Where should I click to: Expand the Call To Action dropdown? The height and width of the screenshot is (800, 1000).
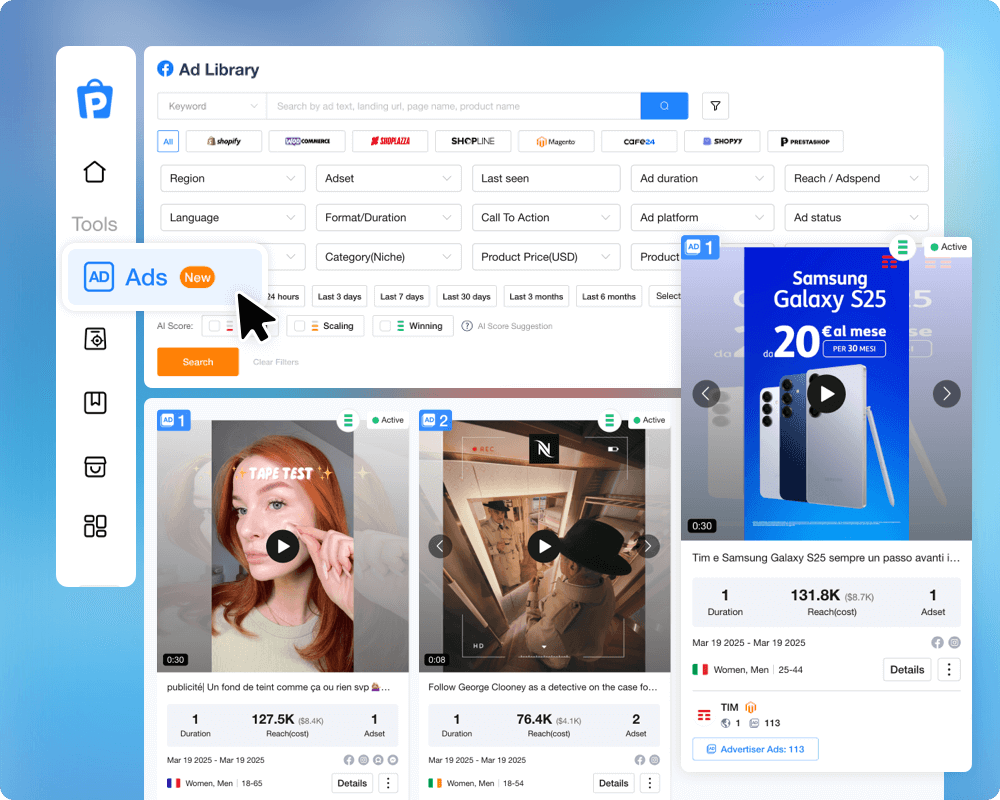(x=546, y=218)
